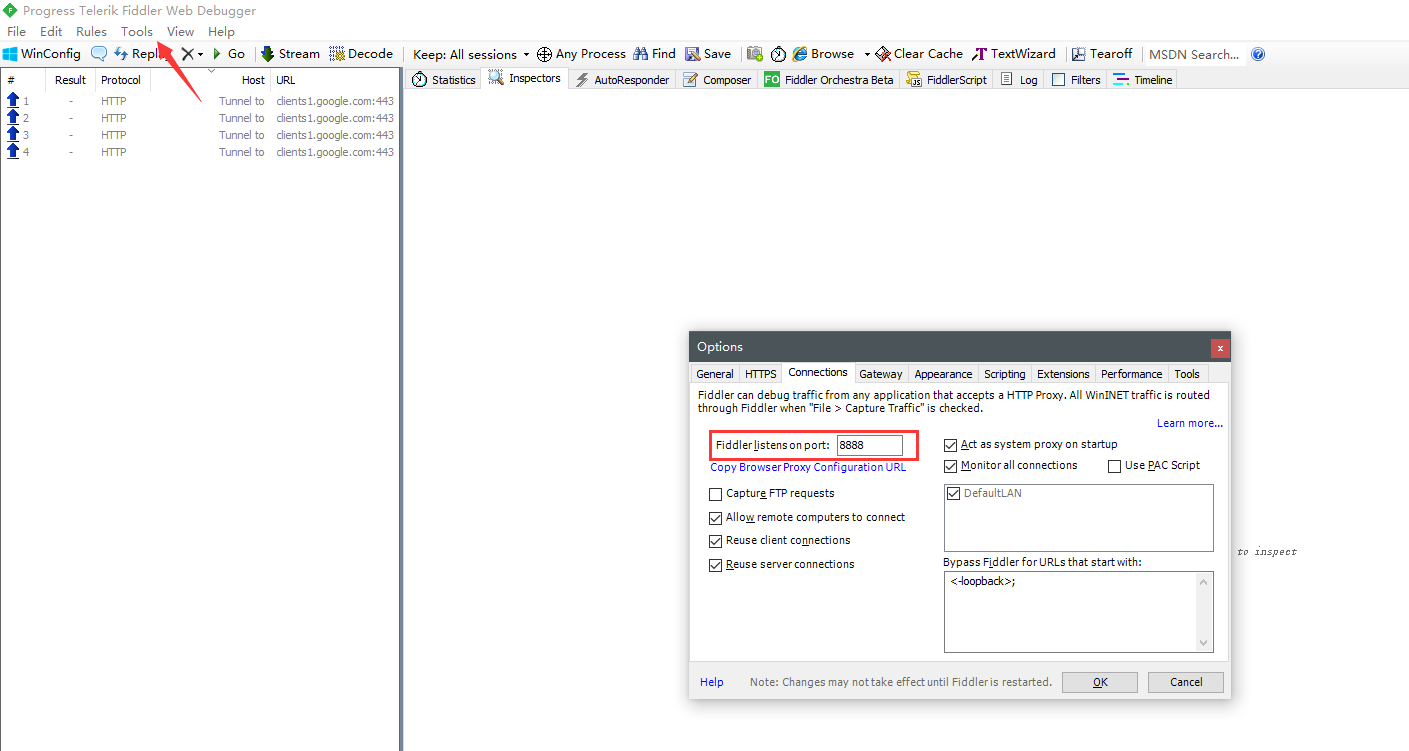
Task: Switch to the Log tab
Action: pyautogui.click(x=1019, y=80)
